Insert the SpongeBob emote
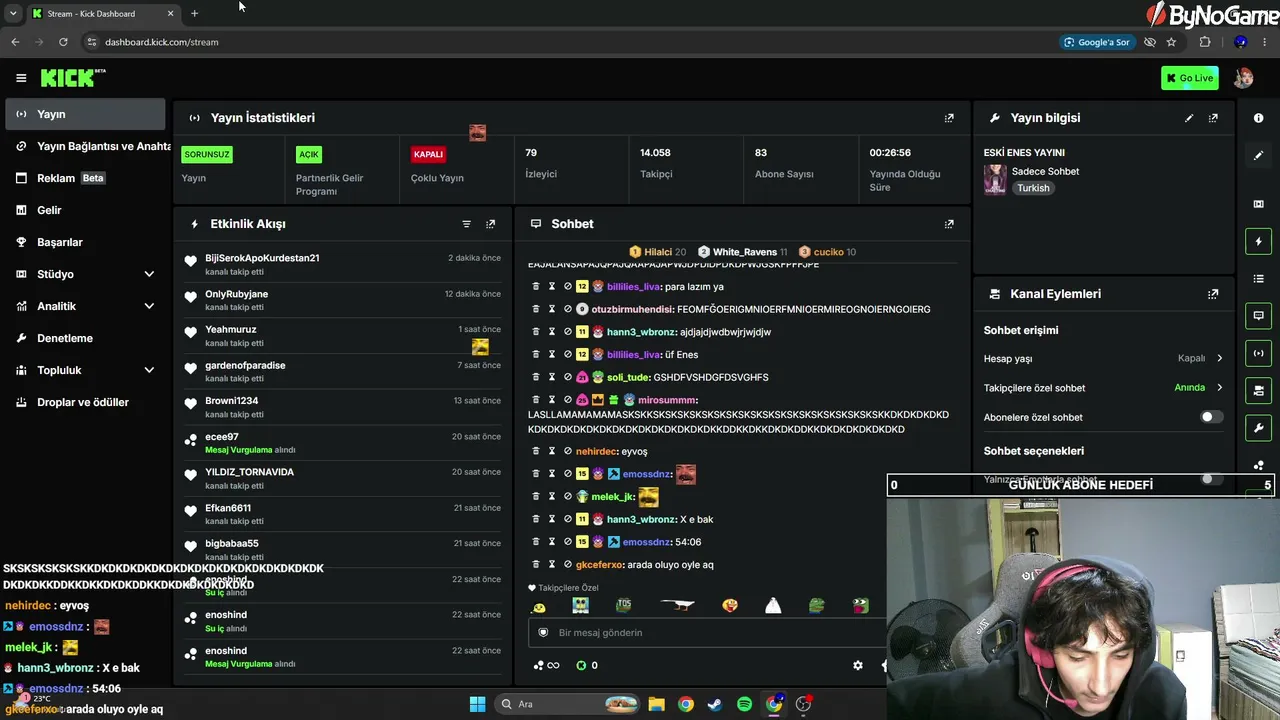 [580, 606]
